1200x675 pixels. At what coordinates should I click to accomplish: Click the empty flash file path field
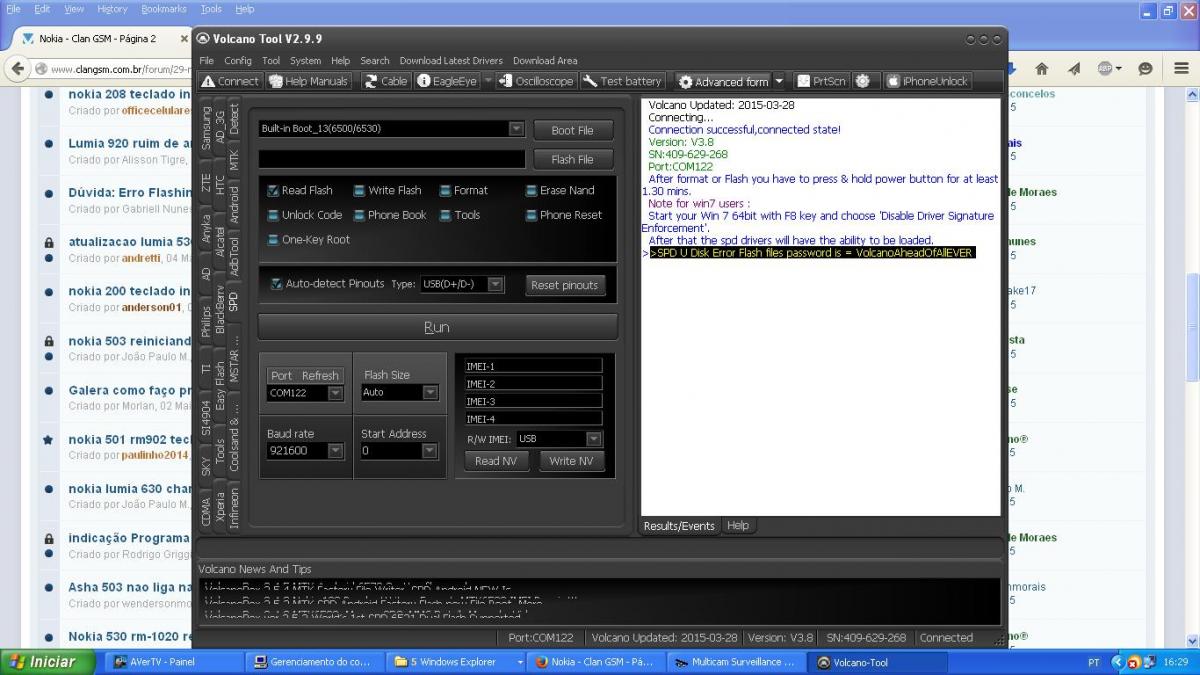click(x=391, y=159)
